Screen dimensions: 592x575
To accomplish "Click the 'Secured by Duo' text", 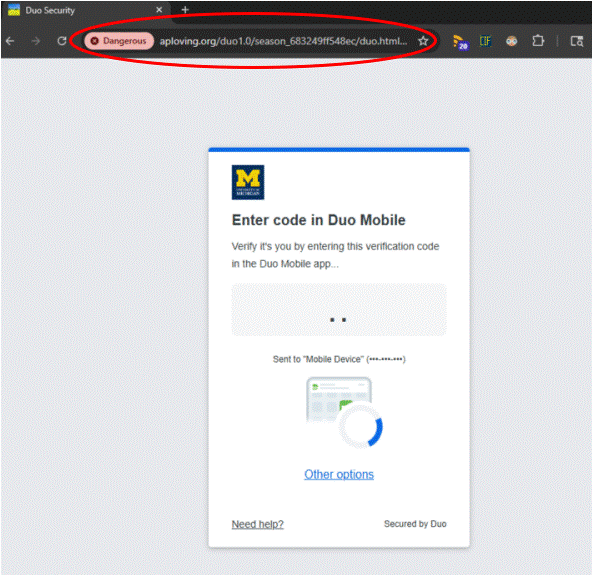I will (x=415, y=524).
